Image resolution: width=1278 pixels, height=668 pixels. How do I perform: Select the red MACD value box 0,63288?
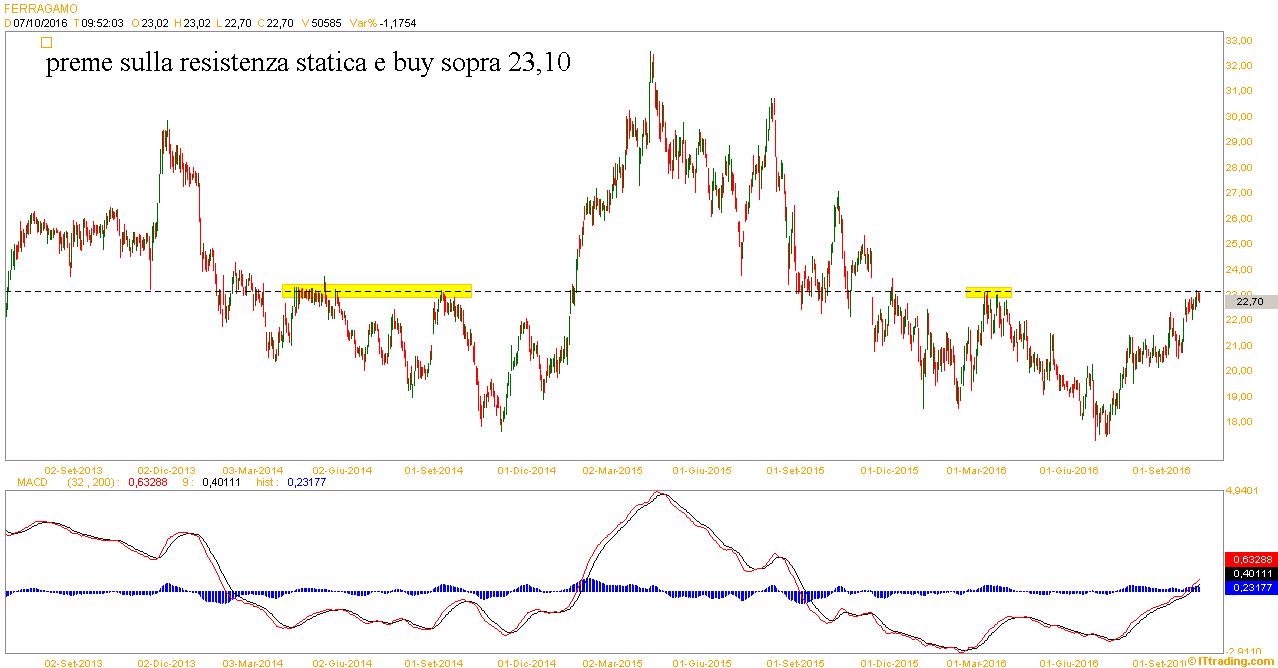pyautogui.click(x=1250, y=559)
